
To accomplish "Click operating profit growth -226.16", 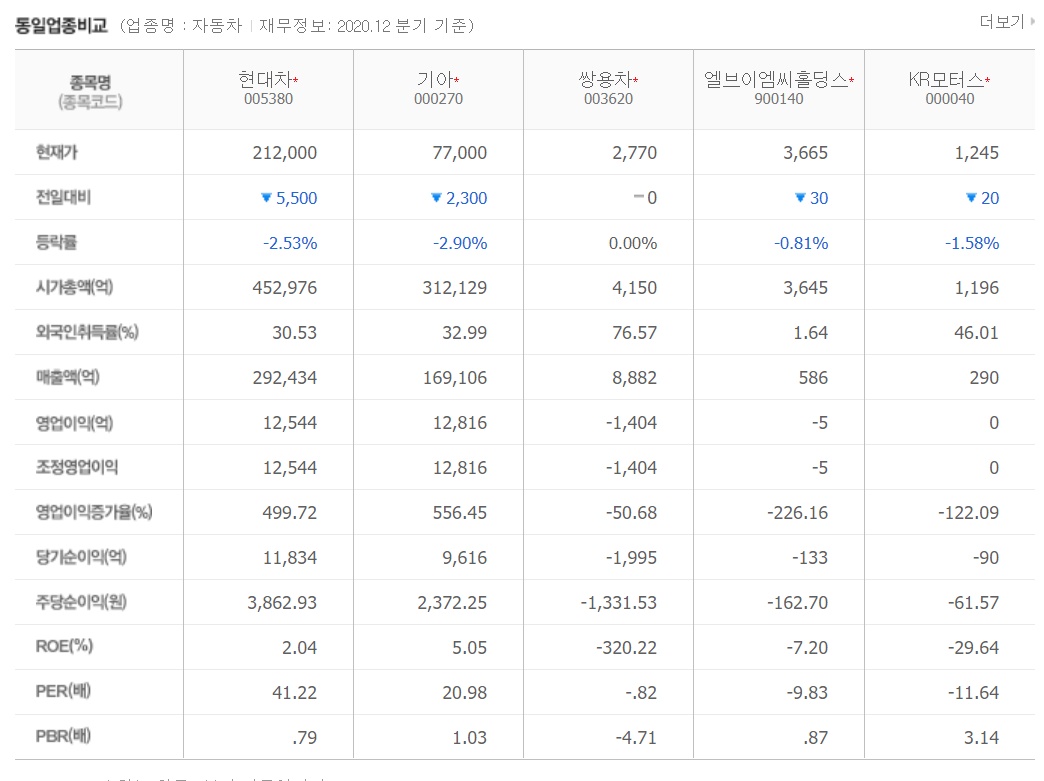I will click(798, 513).
